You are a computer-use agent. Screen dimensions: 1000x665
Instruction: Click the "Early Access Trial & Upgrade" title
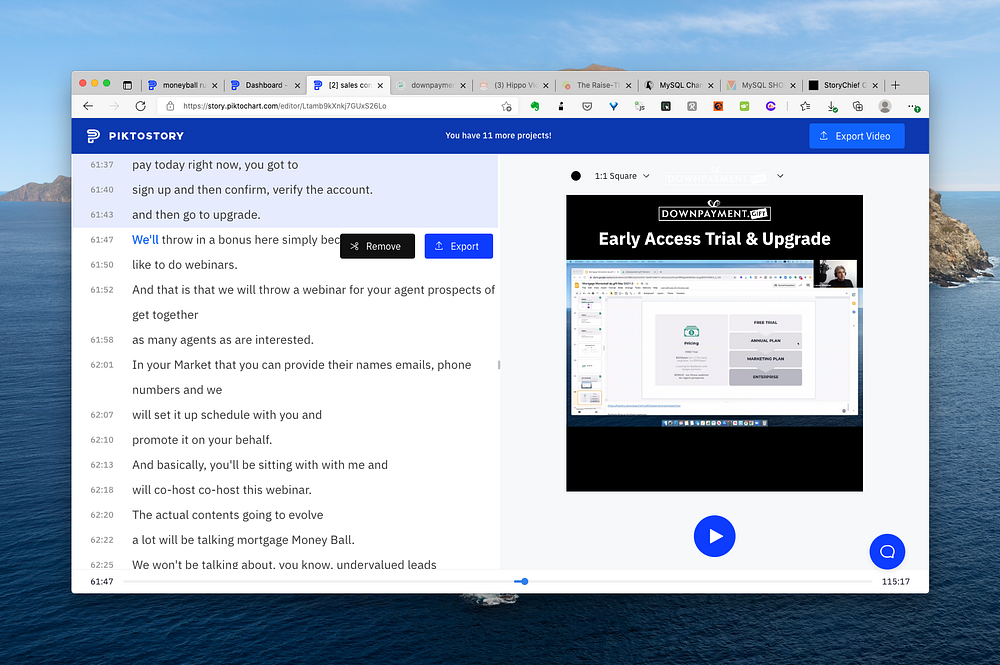[714, 239]
